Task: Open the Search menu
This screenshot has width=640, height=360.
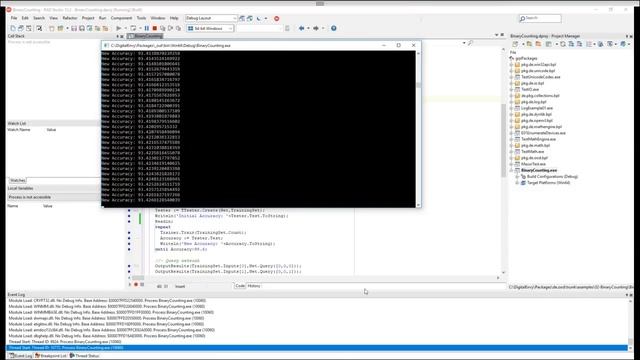Action: [39, 18]
